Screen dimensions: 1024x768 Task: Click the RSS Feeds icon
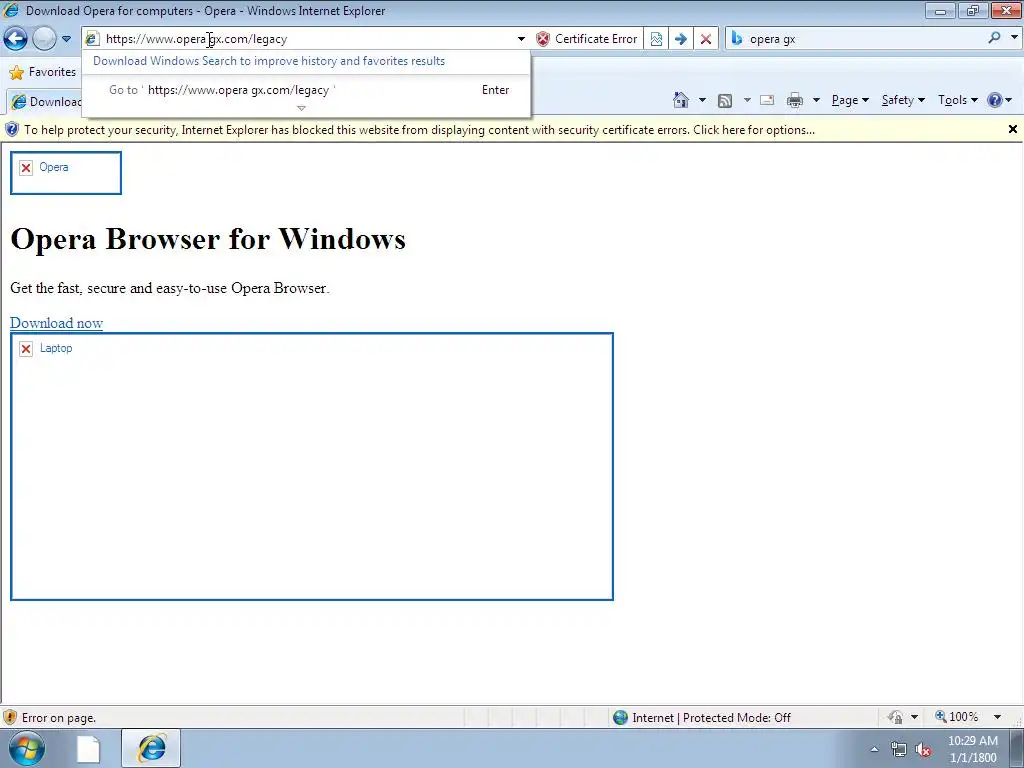pos(725,101)
